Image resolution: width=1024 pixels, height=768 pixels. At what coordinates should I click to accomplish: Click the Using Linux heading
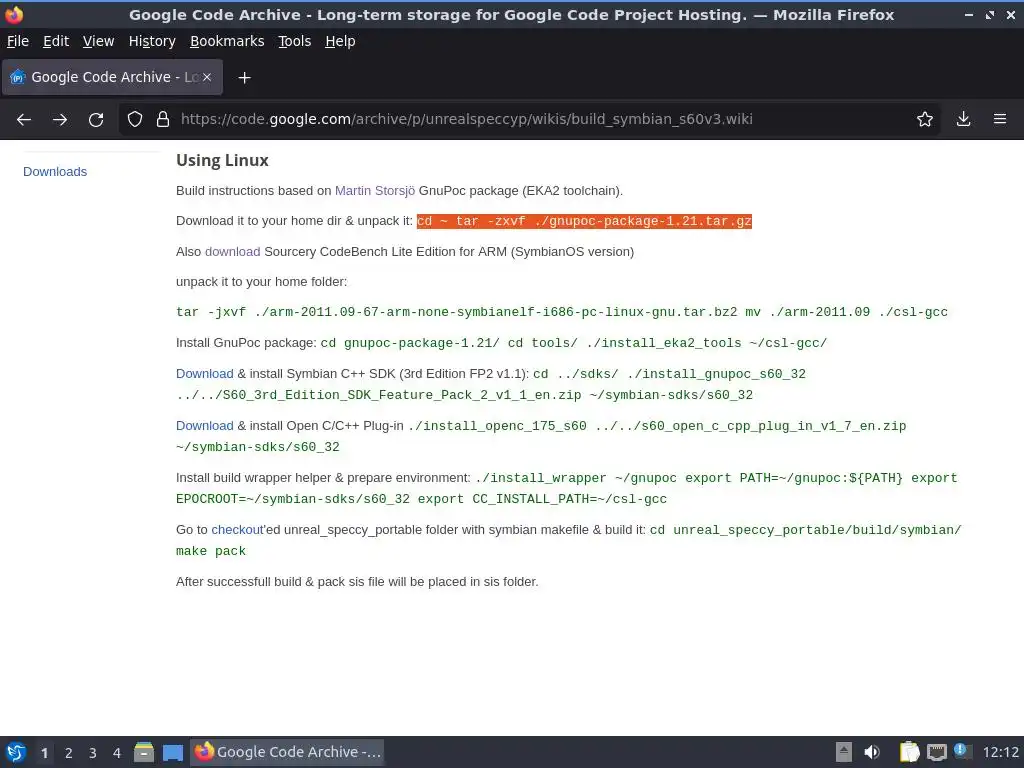pos(222,161)
